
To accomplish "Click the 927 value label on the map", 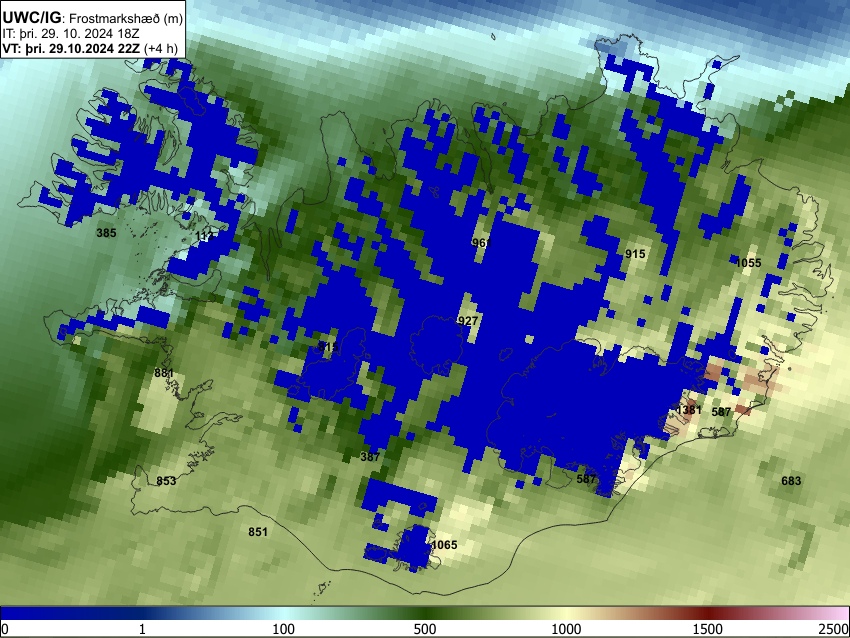I will (468, 321).
